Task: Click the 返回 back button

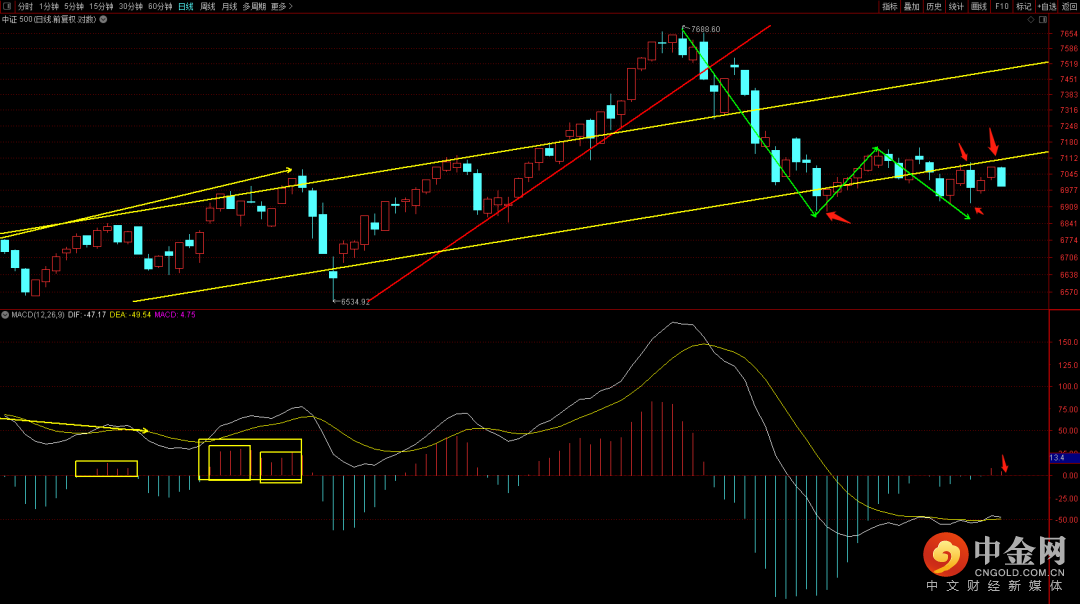Action: [1069, 6]
